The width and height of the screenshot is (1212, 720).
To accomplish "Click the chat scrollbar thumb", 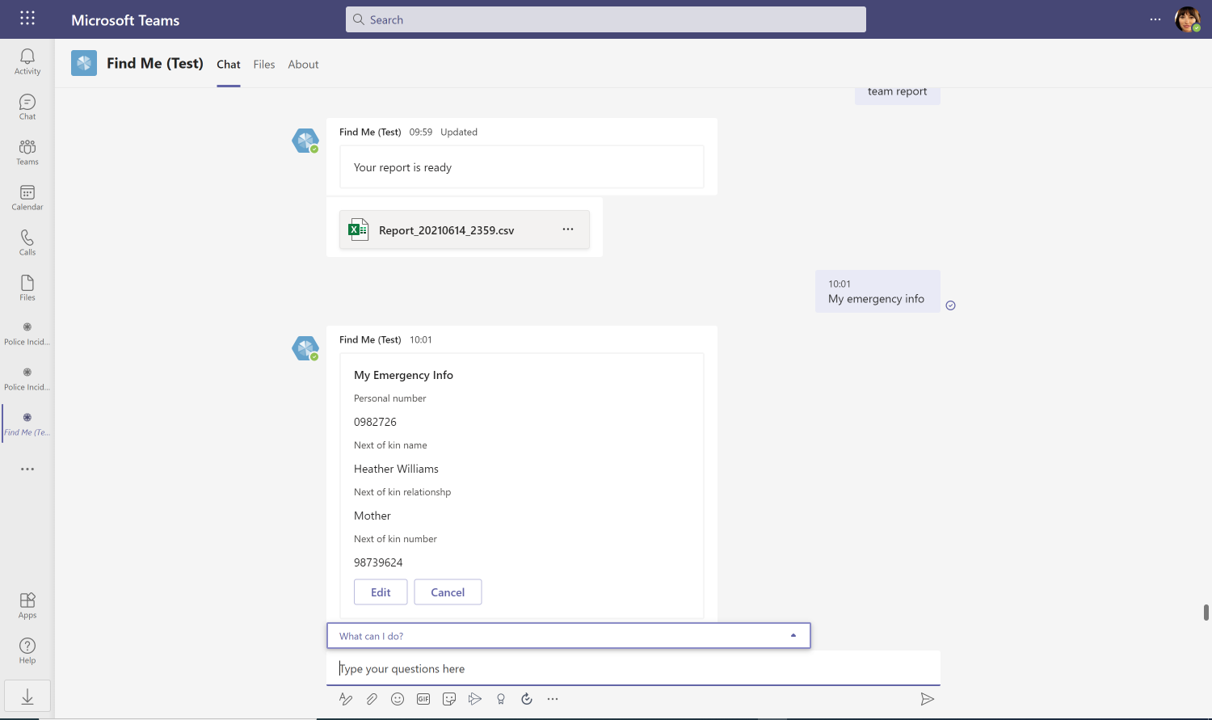I will [1206, 612].
